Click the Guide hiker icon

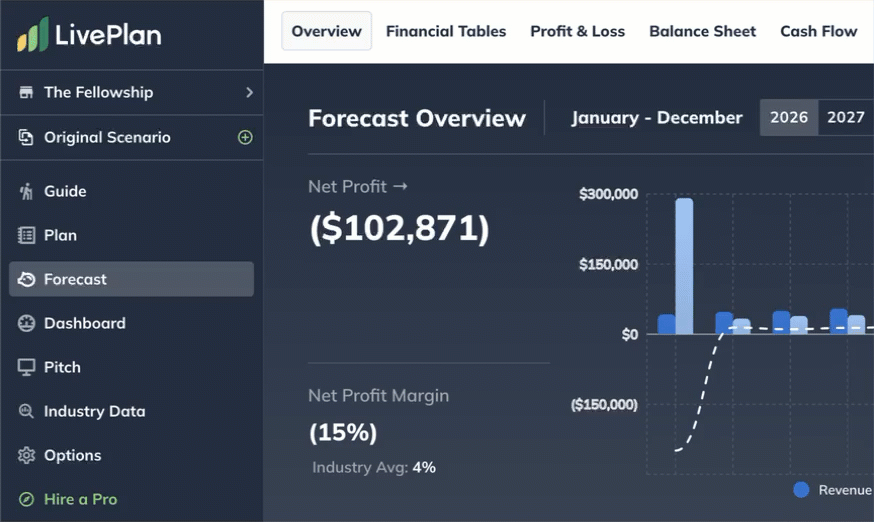tap(26, 191)
